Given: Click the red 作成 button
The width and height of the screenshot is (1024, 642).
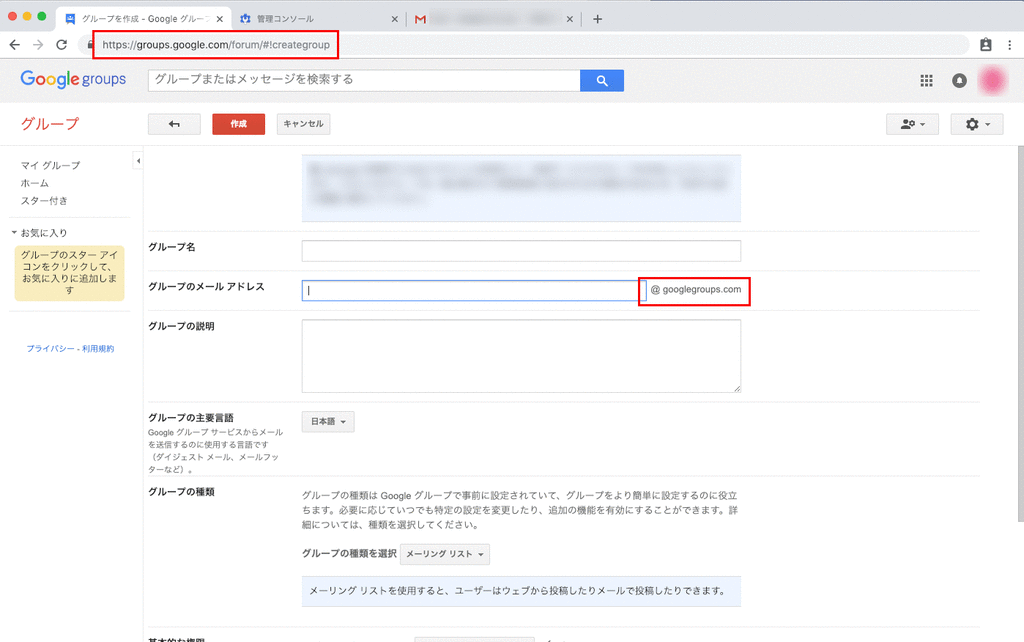Looking at the screenshot, I should click(x=238, y=124).
